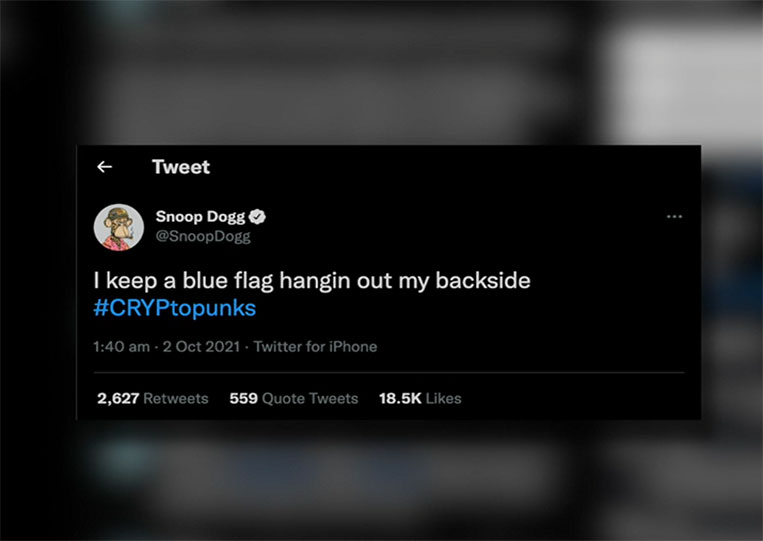Click the word Likes in stats row
763x541 pixels.
click(443, 398)
